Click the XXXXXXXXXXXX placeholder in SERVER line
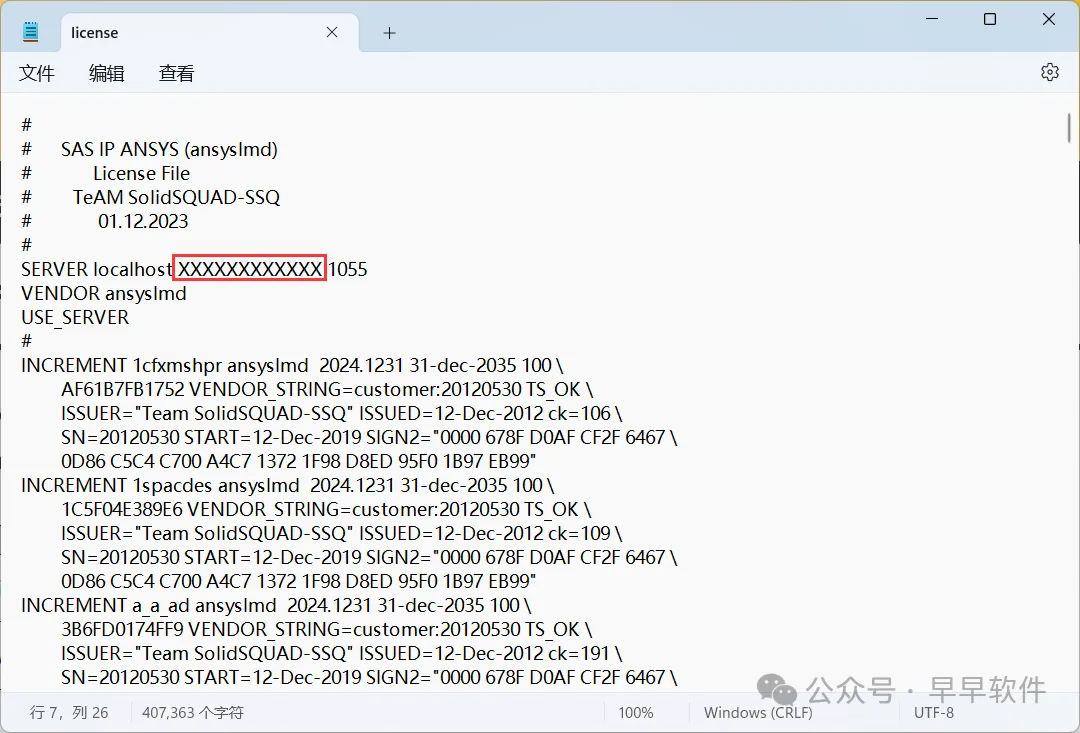 coord(249,269)
